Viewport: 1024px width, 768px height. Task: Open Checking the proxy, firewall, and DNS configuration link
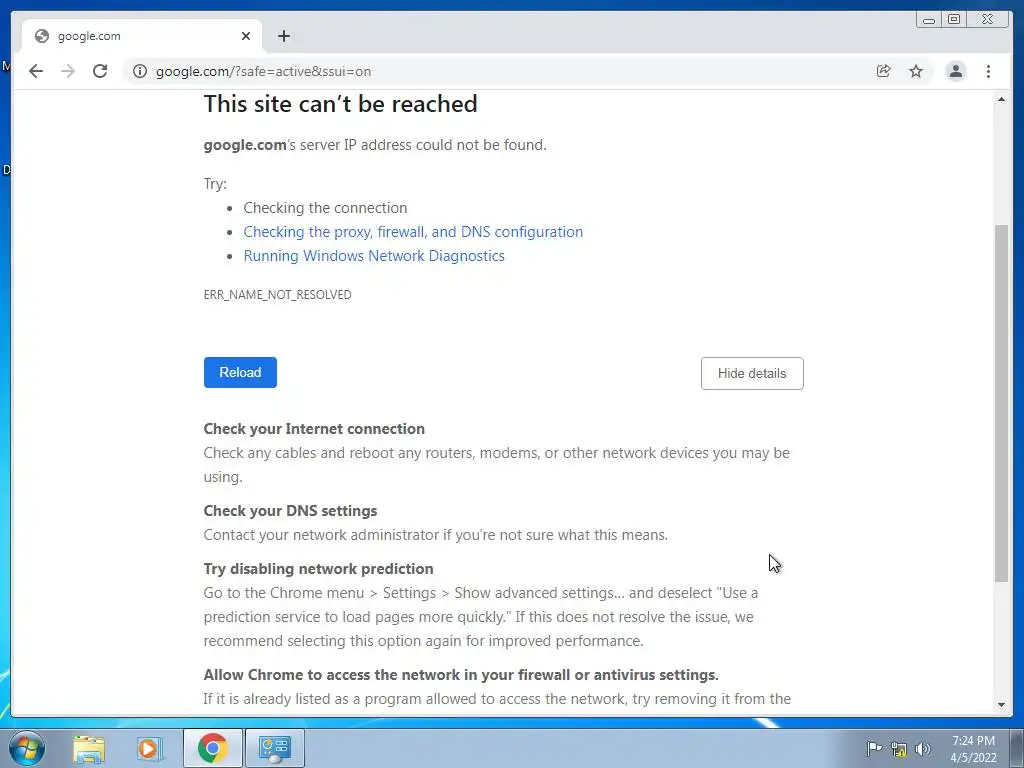(413, 232)
